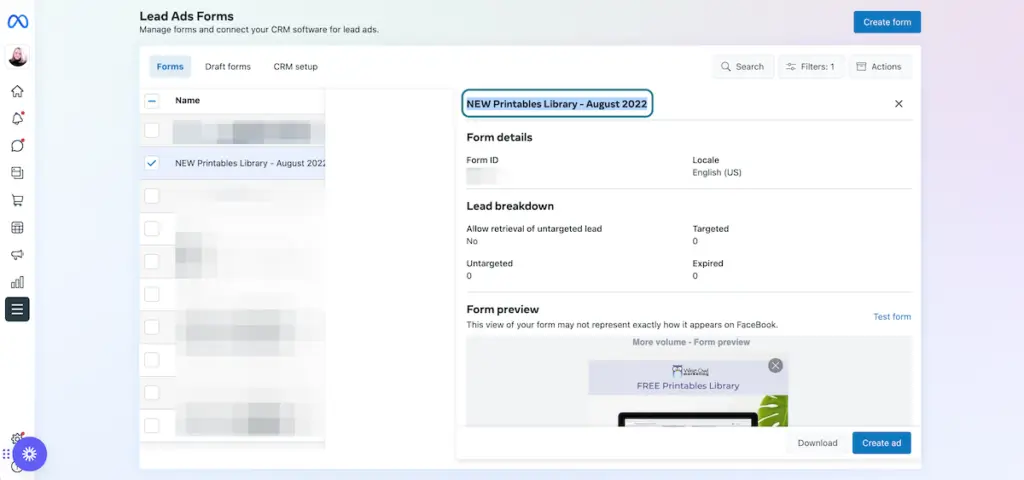The height and width of the screenshot is (480, 1024).
Task: Toggle the select-all checkbox in Name header
Action: point(152,101)
